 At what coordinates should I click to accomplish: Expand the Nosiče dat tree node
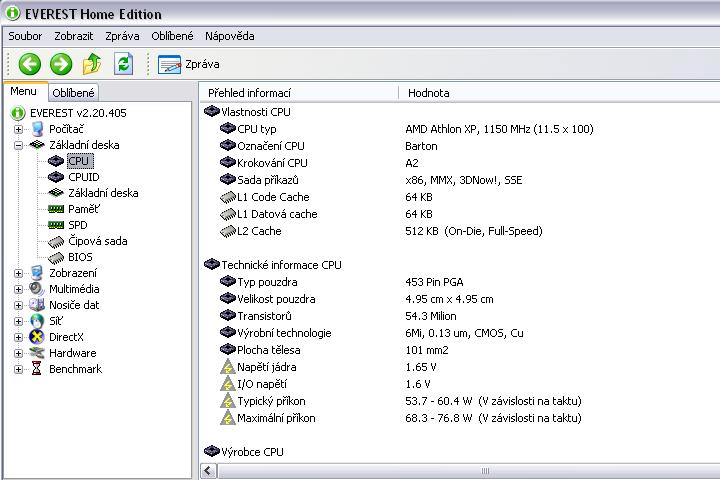[18, 305]
